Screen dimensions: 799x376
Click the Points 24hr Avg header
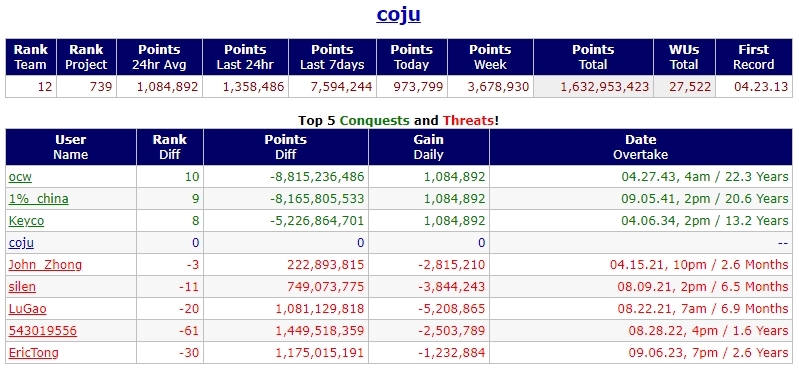pos(159,57)
